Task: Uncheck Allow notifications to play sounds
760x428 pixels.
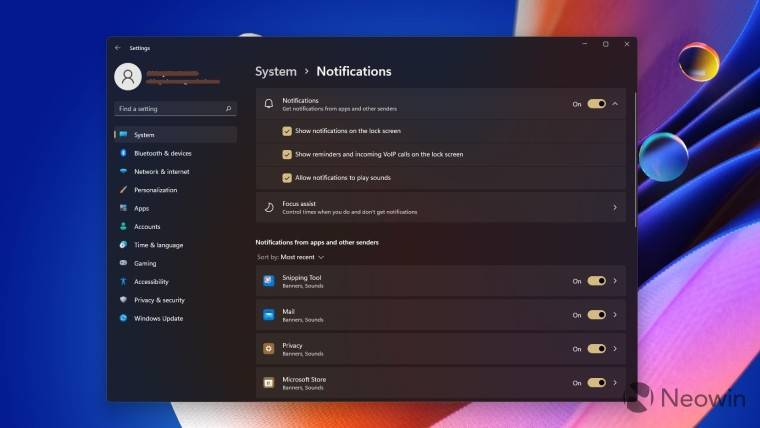Action: 287,177
